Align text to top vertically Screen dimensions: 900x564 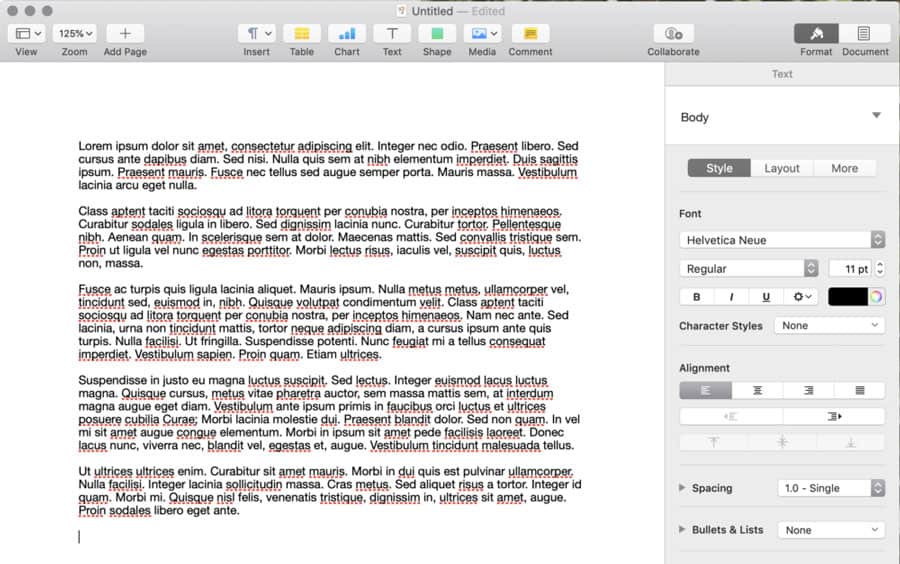pyautogui.click(x=713, y=442)
